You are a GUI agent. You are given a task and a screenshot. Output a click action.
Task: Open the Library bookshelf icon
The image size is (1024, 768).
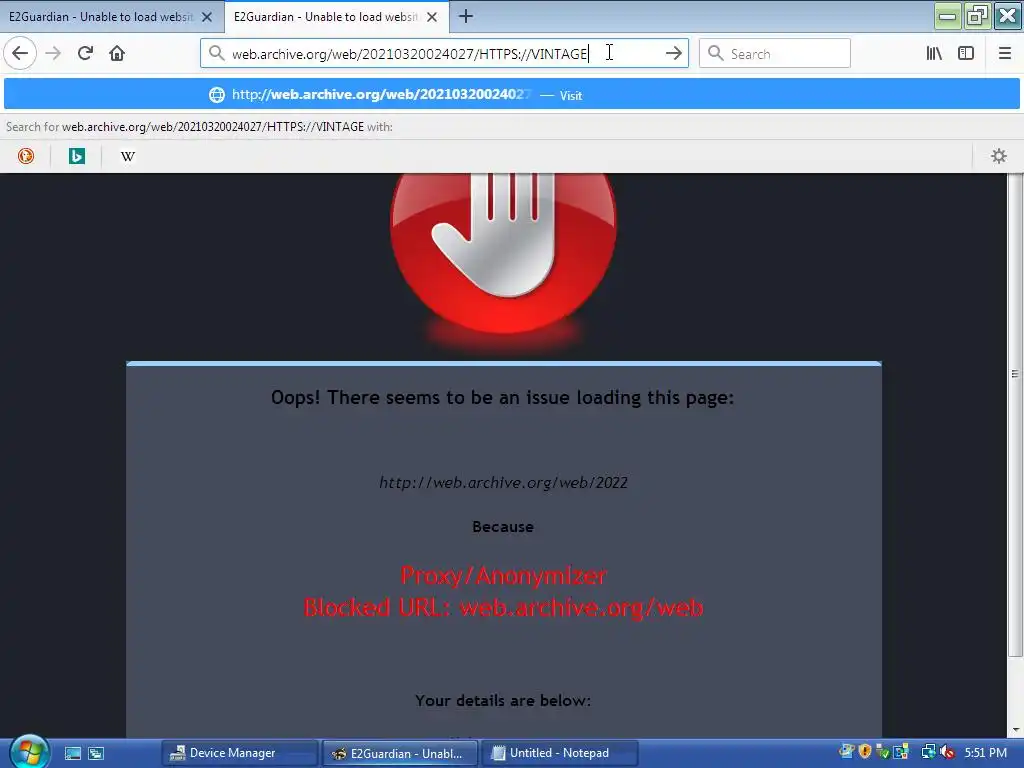point(934,53)
